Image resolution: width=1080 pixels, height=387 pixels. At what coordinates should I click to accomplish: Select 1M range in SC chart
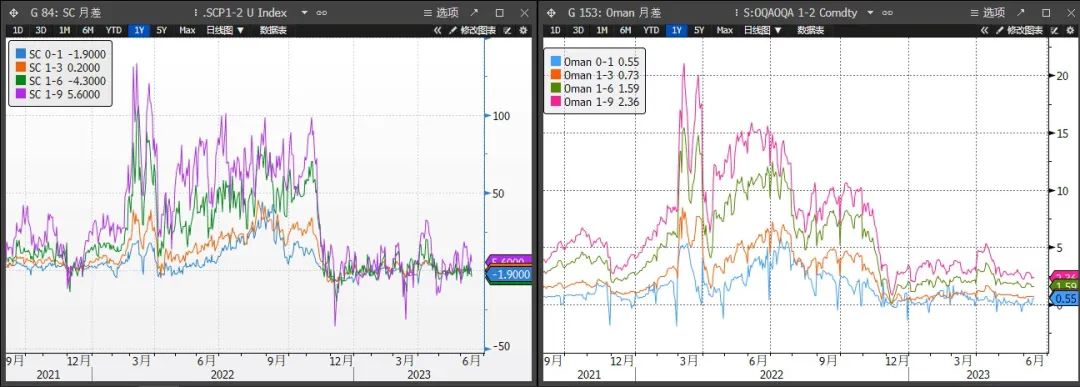(x=64, y=30)
